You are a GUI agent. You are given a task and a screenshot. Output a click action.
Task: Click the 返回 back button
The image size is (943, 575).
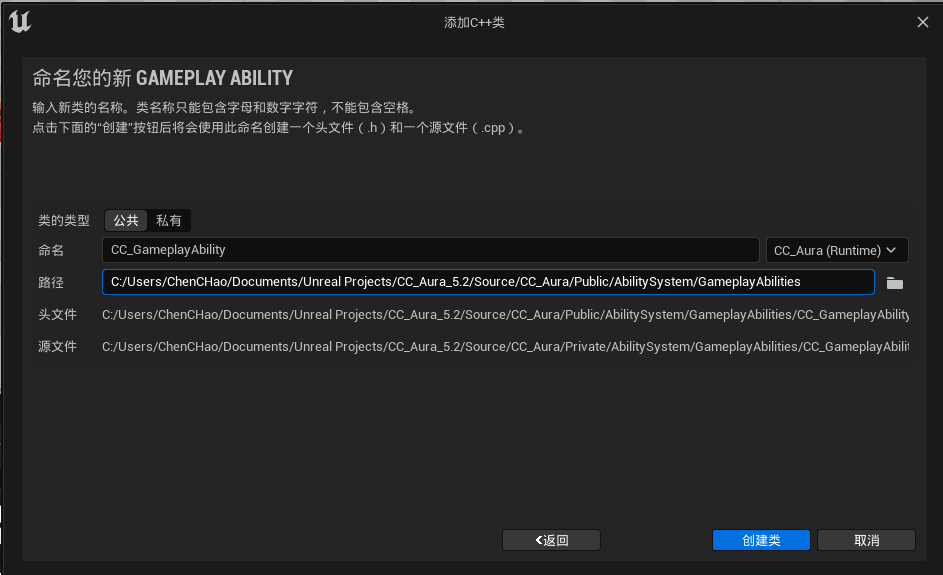[551, 540]
